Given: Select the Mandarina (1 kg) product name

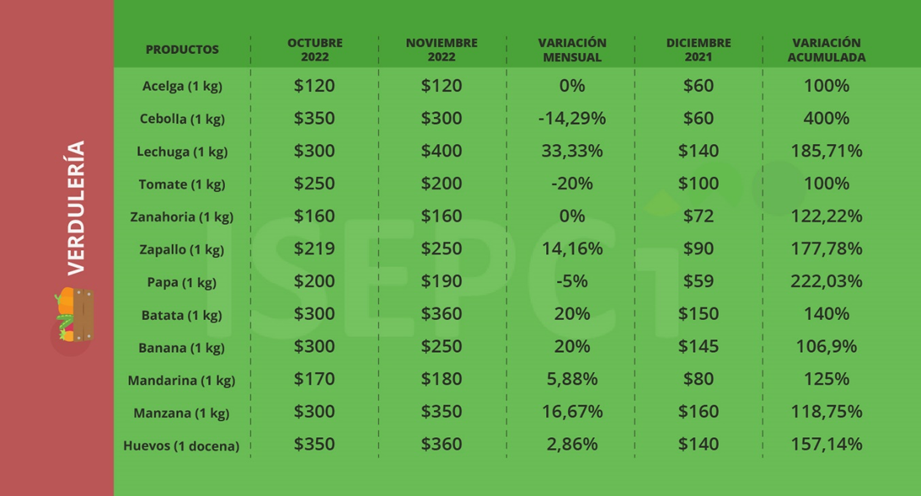Looking at the screenshot, I should tap(182, 381).
